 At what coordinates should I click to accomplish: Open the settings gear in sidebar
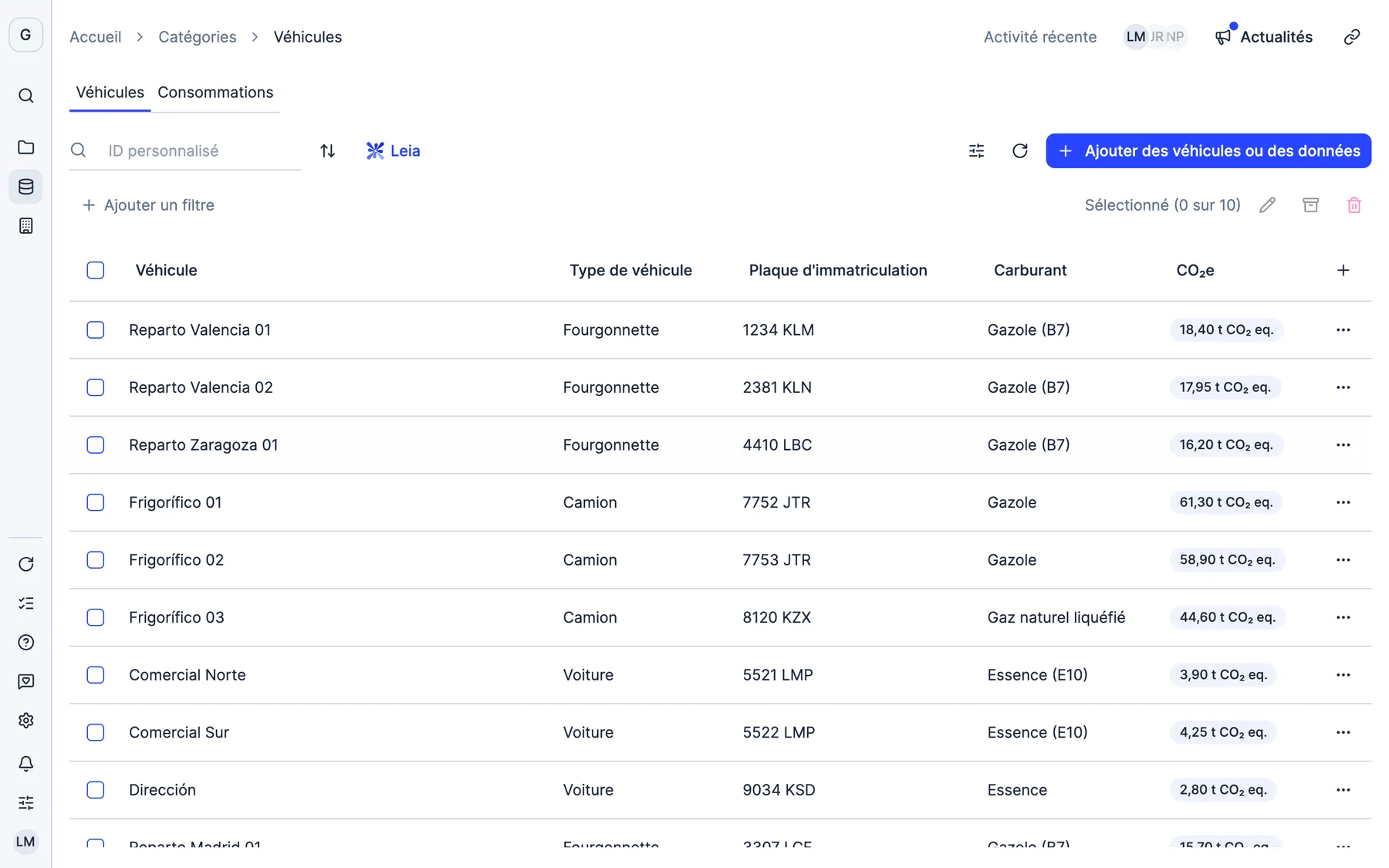point(25,720)
